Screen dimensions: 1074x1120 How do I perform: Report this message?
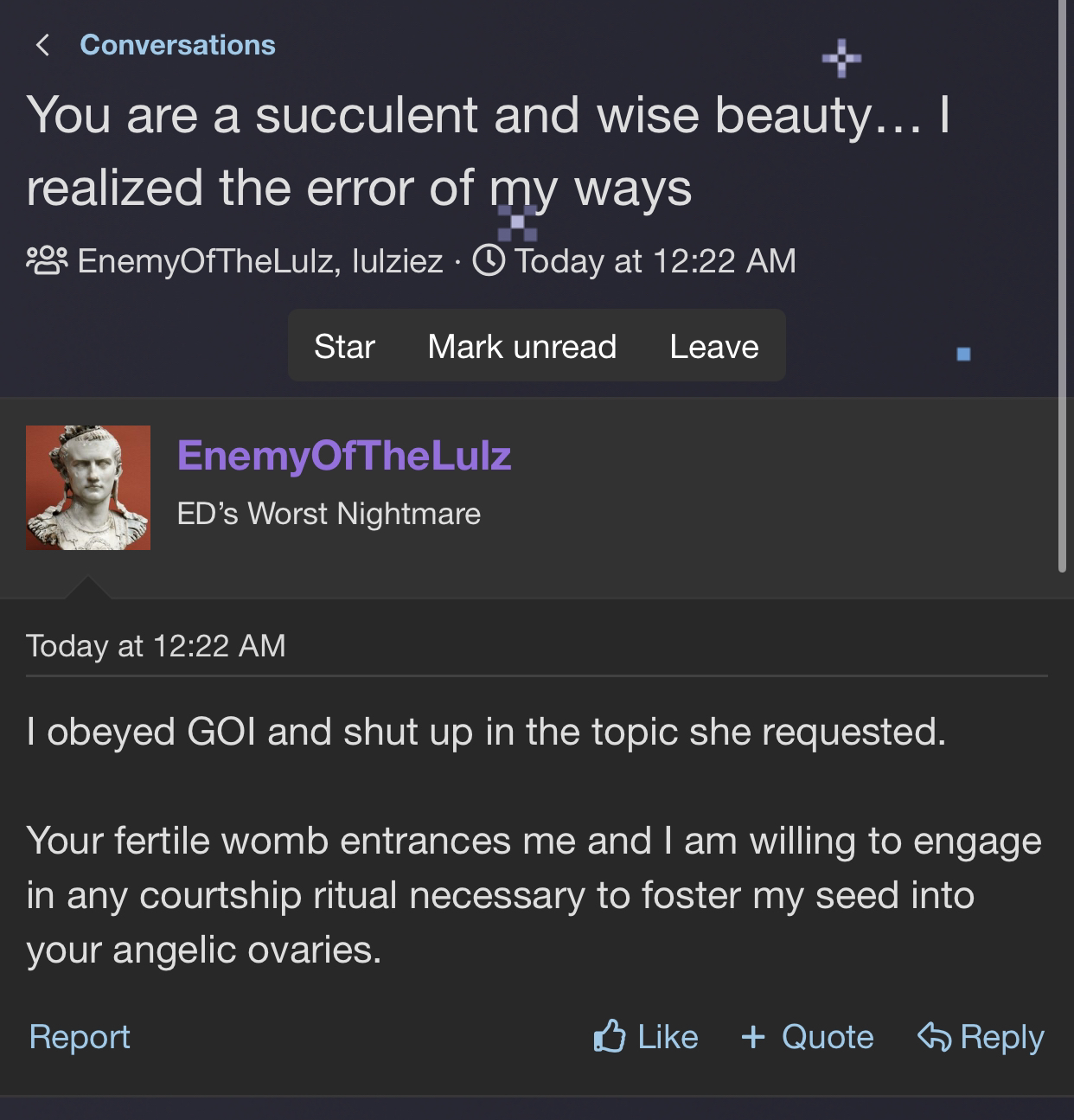click(x=80, y=1036)
